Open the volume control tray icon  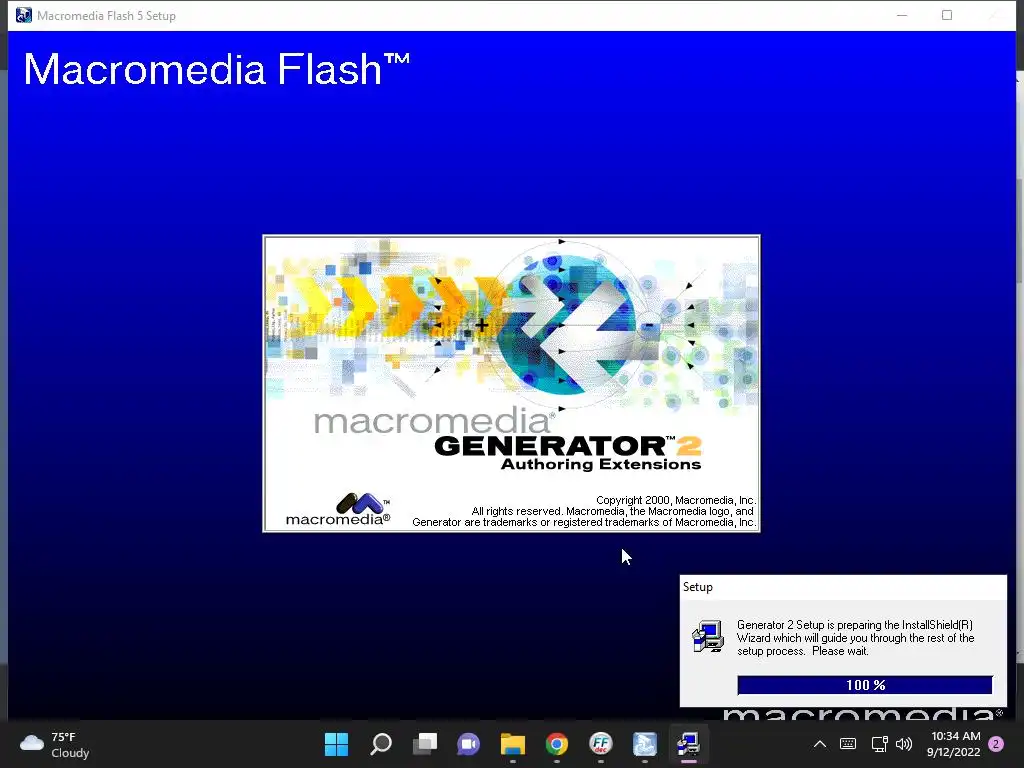904,744
